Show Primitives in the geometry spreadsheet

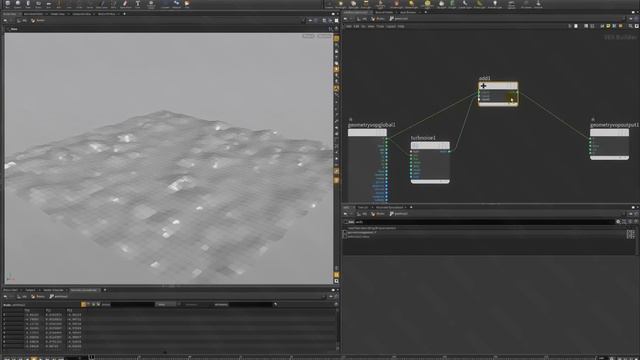click(x=93, y=304)
